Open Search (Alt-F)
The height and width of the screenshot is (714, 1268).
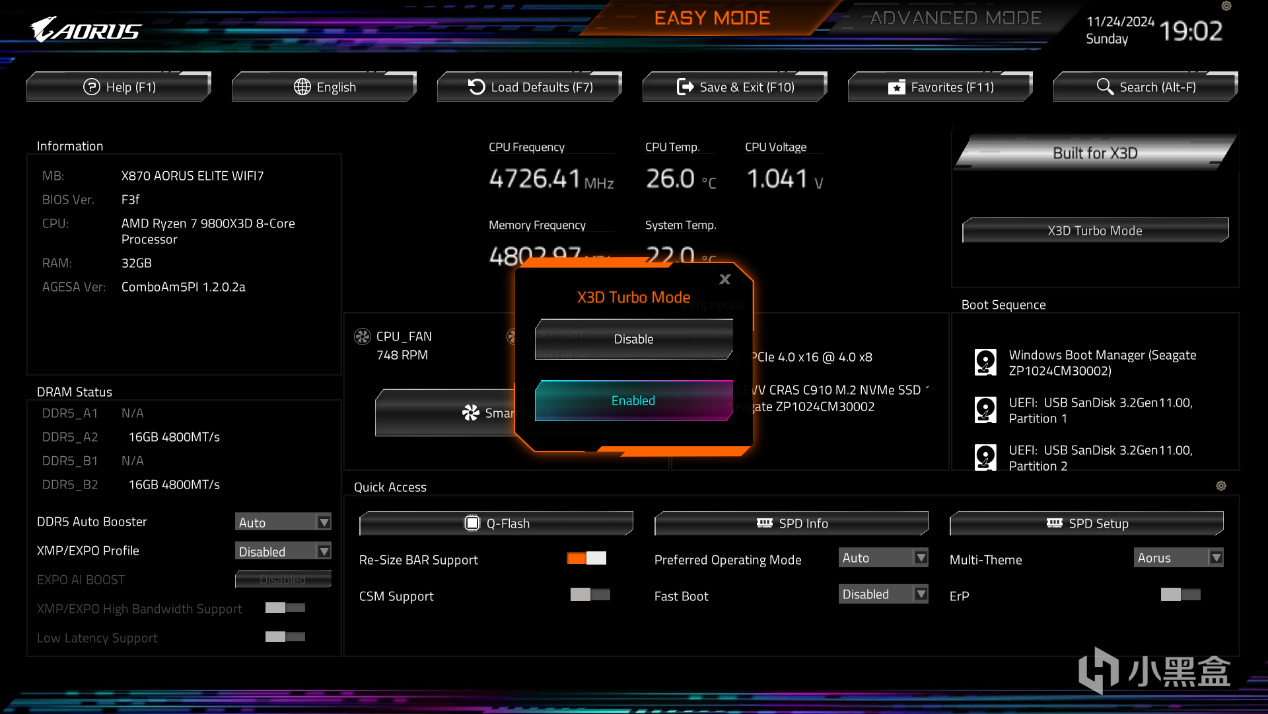(x=1145, y=87)
